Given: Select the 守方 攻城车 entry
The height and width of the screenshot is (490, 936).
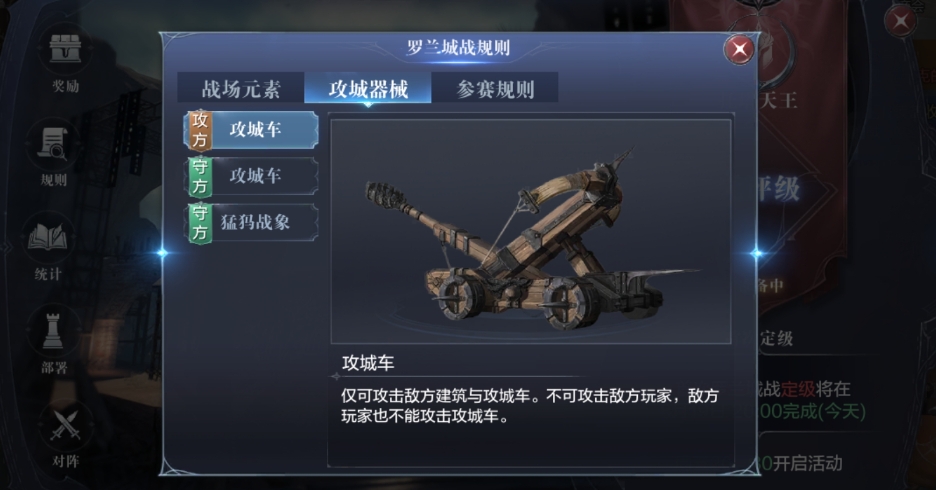Looking at the screenshot, I should [251, 176].
